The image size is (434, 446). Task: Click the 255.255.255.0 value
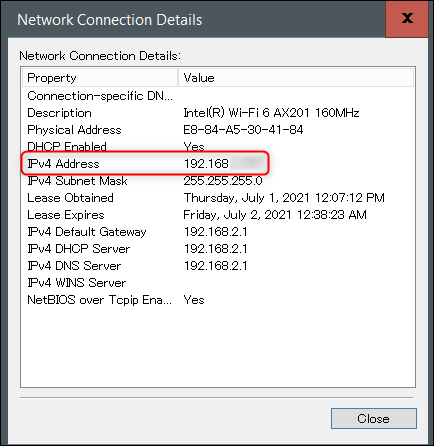[x=223, y=181]
